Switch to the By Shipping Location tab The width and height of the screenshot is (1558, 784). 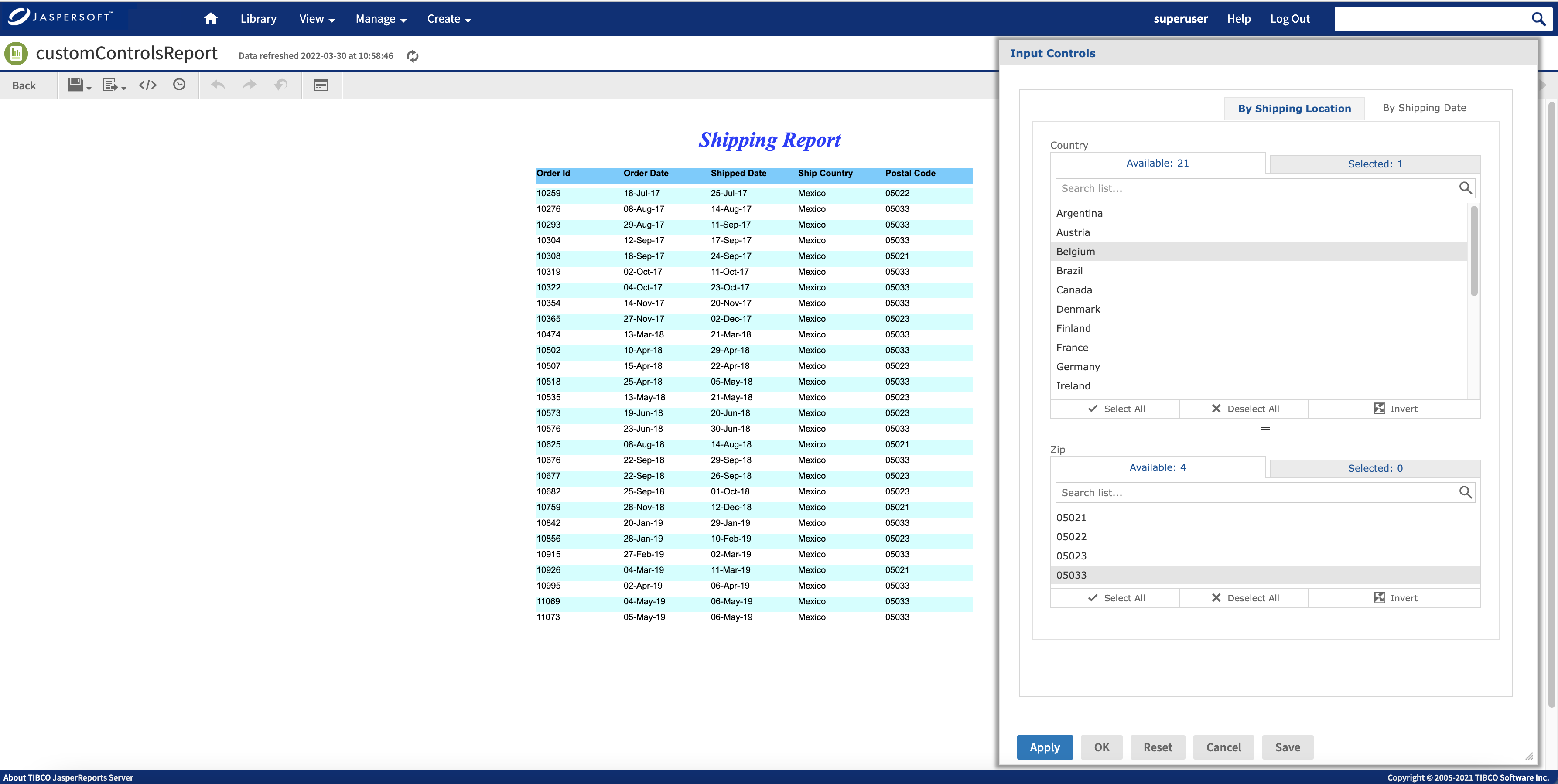[1294, 108]
